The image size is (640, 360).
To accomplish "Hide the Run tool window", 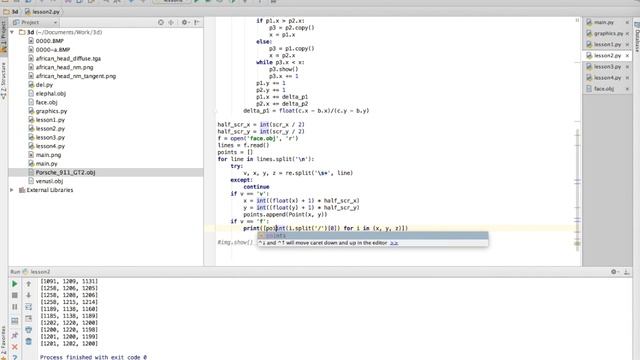I will (627, 271).
